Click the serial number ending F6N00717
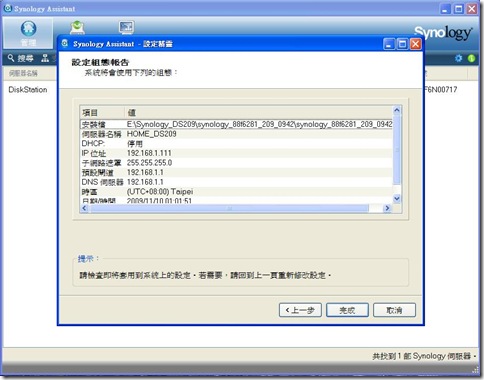The image size is (484, 380). click(x=440, y=89)
